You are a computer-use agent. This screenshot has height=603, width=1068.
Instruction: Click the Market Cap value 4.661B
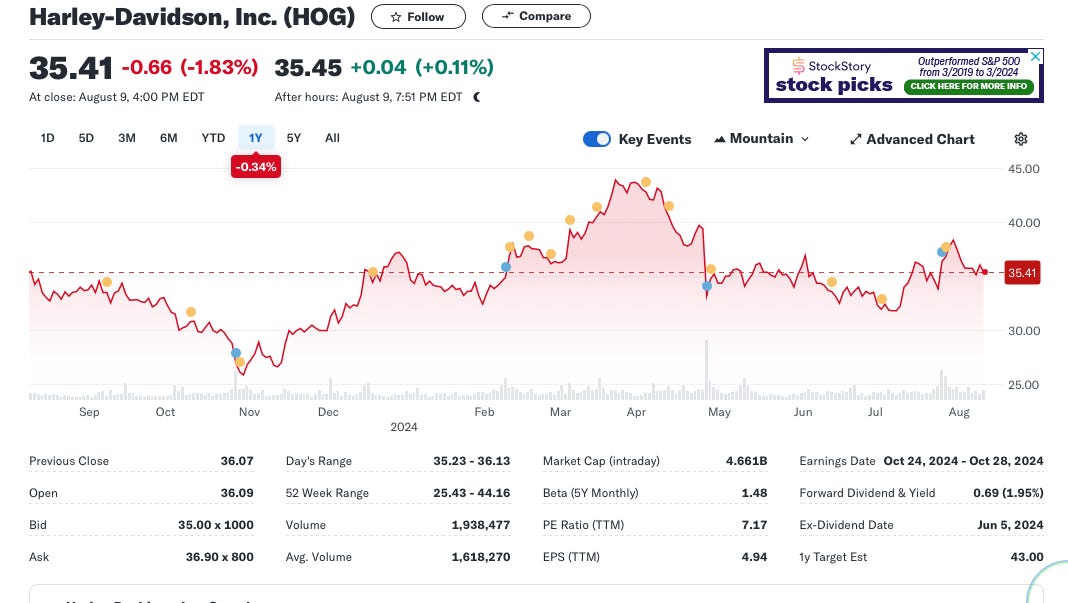(747, 461)
